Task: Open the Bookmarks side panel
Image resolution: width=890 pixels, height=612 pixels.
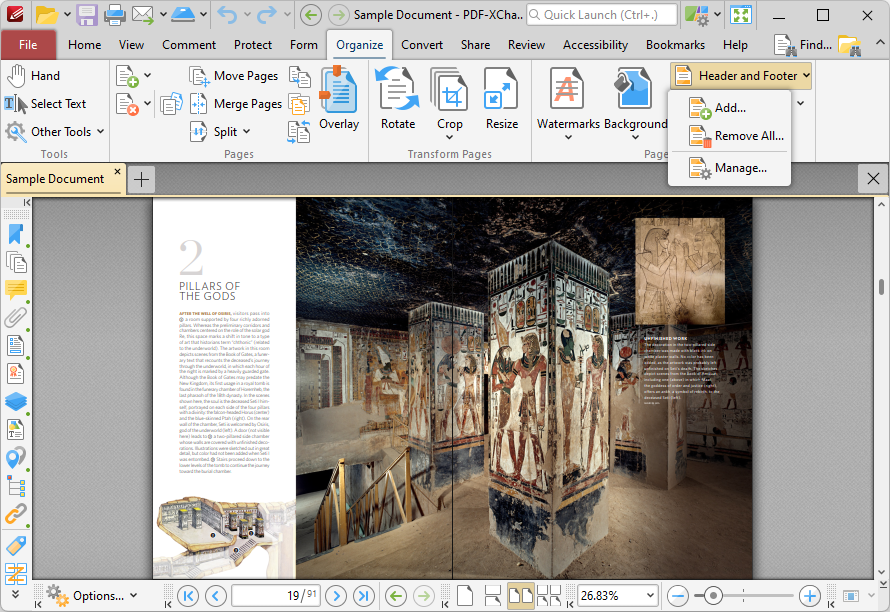Action: (x=16, y=234)
